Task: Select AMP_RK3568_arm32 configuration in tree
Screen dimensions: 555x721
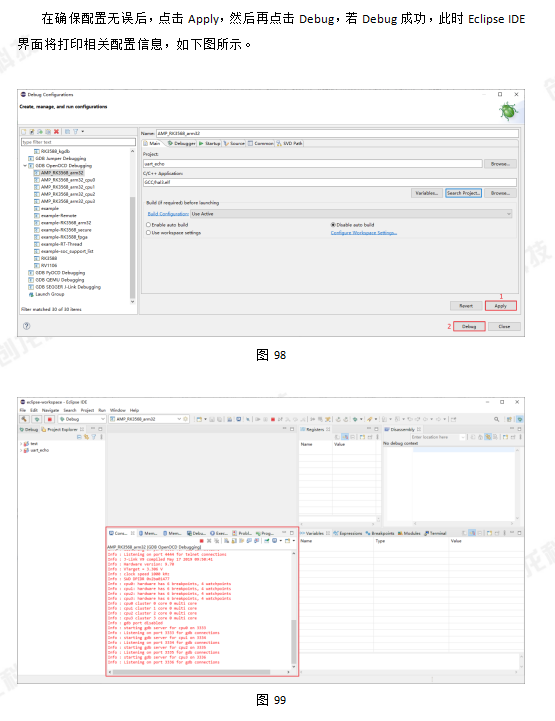Action: pyautogui.click(x=58, y=173)
